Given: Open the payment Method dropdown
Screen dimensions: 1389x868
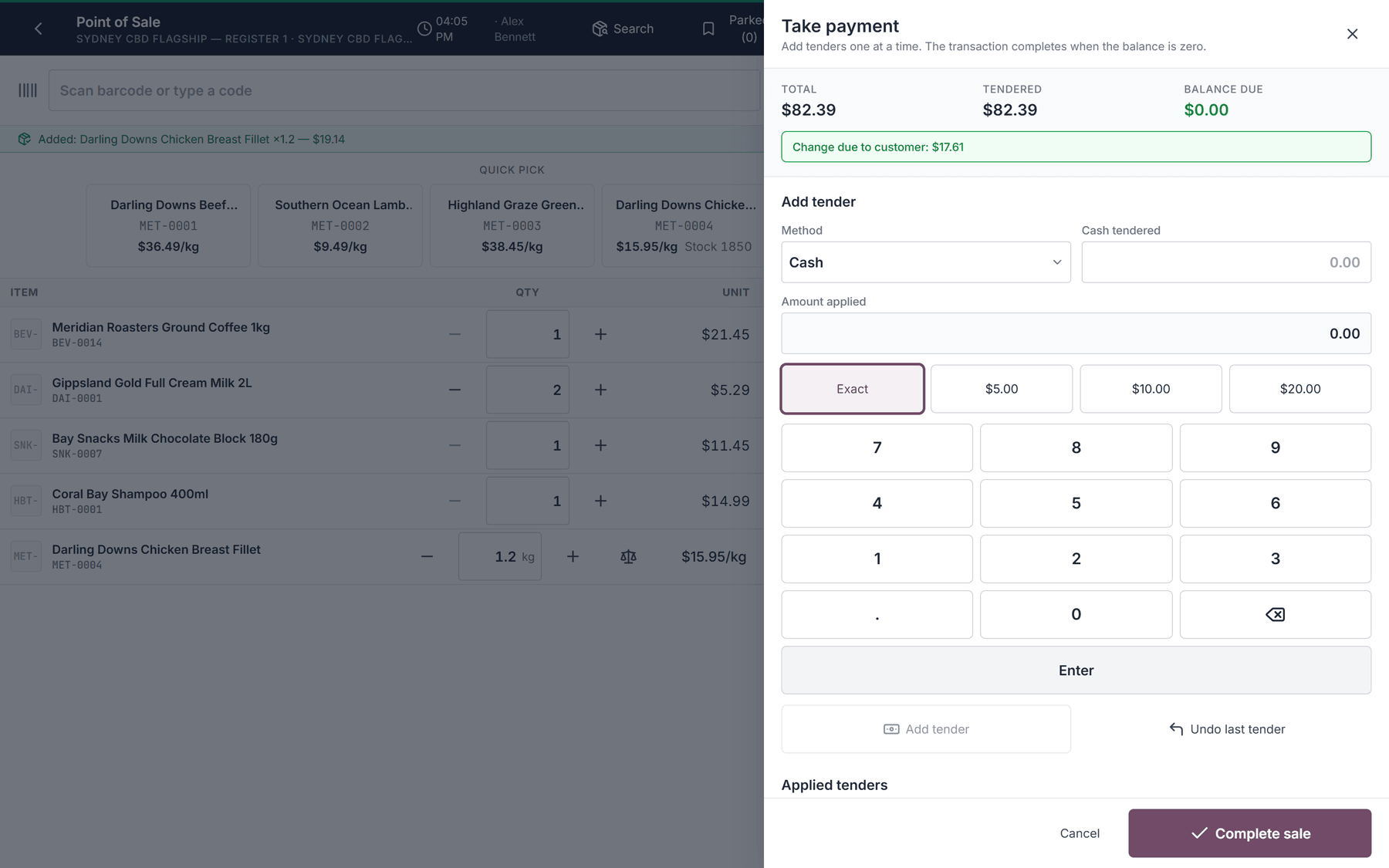Looking at the screenshot, I should coord(926,262).
